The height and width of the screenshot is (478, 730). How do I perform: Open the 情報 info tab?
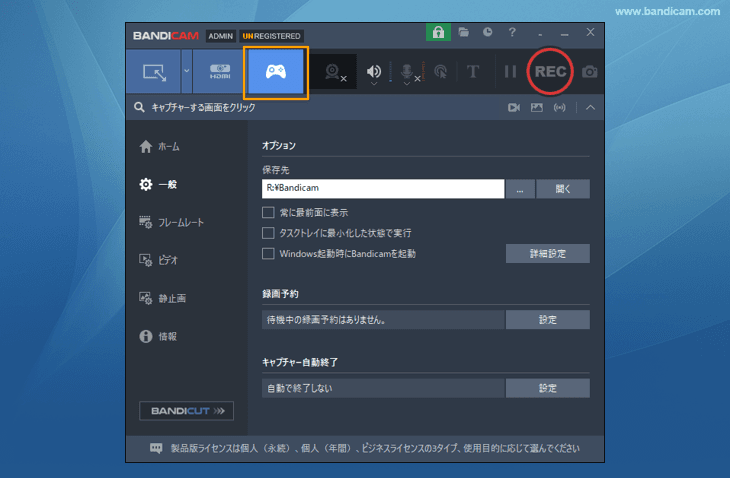(x=158, y=336)
